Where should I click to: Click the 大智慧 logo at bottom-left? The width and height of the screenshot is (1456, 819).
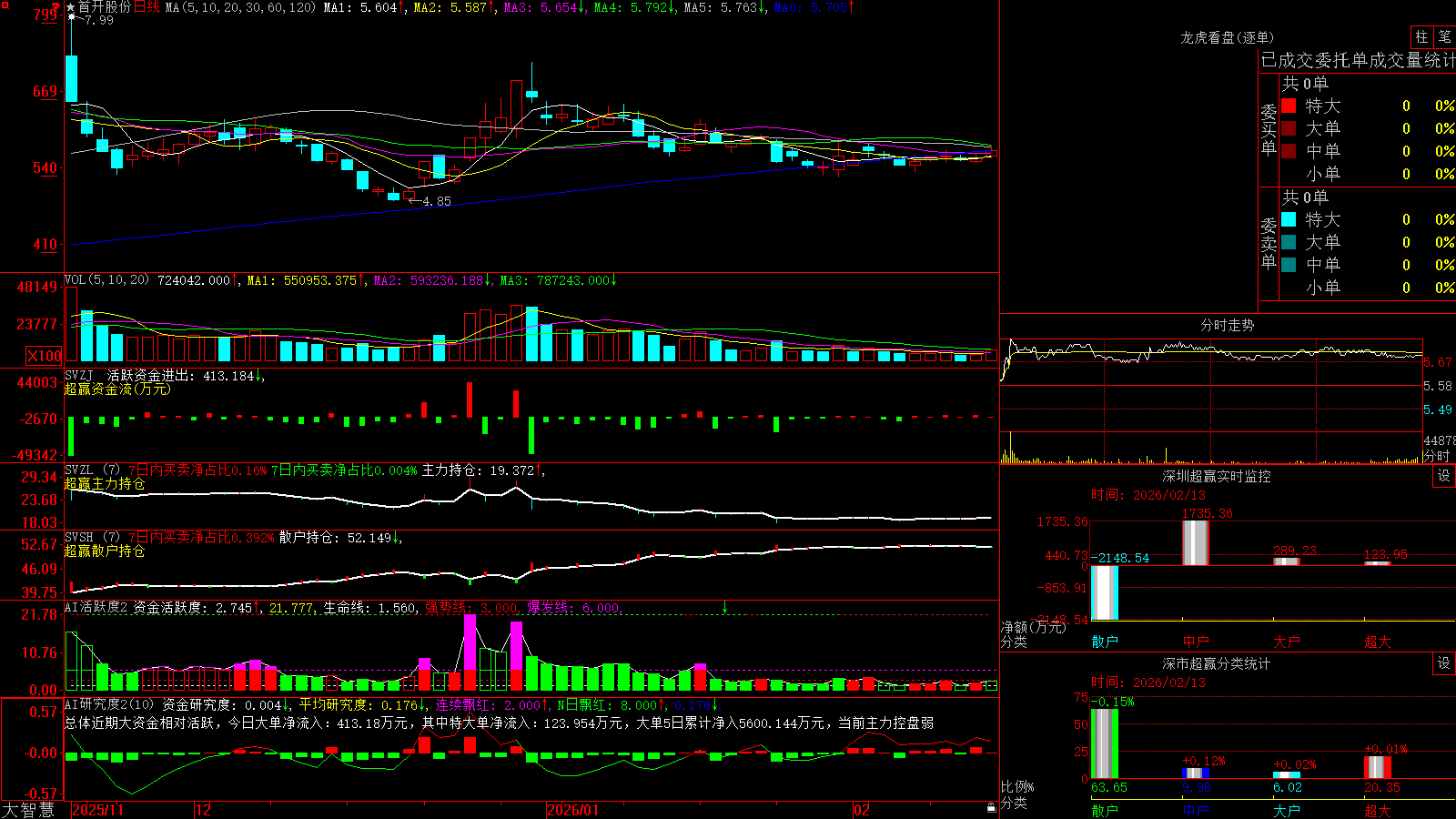pos(28,810)
